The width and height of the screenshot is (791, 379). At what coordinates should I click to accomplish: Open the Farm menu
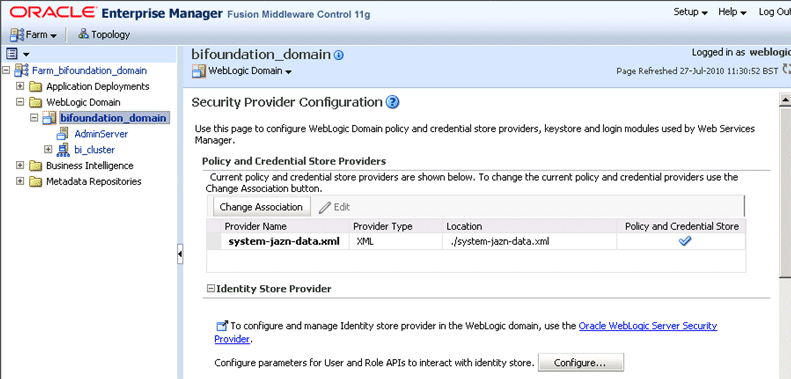(x=34, y=35)
